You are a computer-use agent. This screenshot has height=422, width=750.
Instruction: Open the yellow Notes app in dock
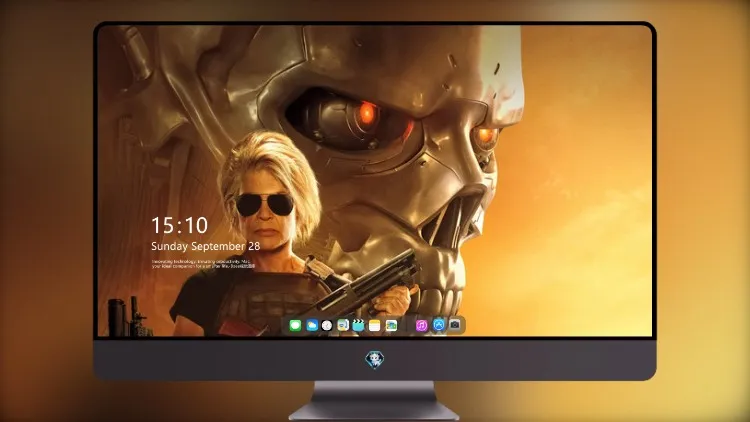tap(375, 325)
